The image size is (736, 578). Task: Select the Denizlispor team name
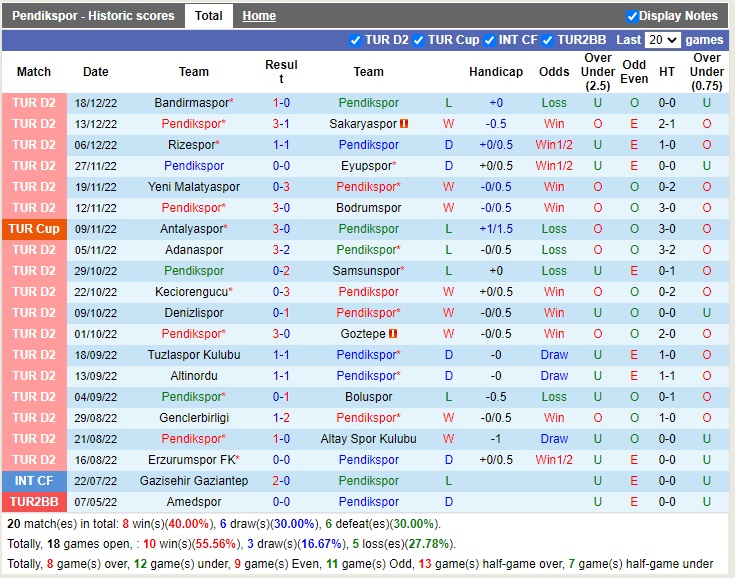pyautogui.click(x=193, y=313)
